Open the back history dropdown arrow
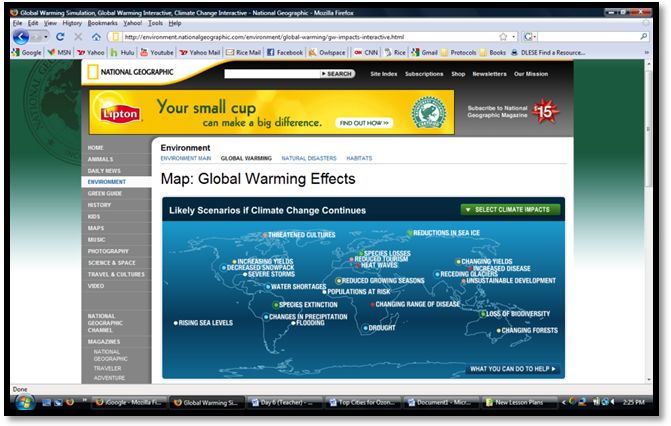671x426 pixels. (x=45, y=37)
